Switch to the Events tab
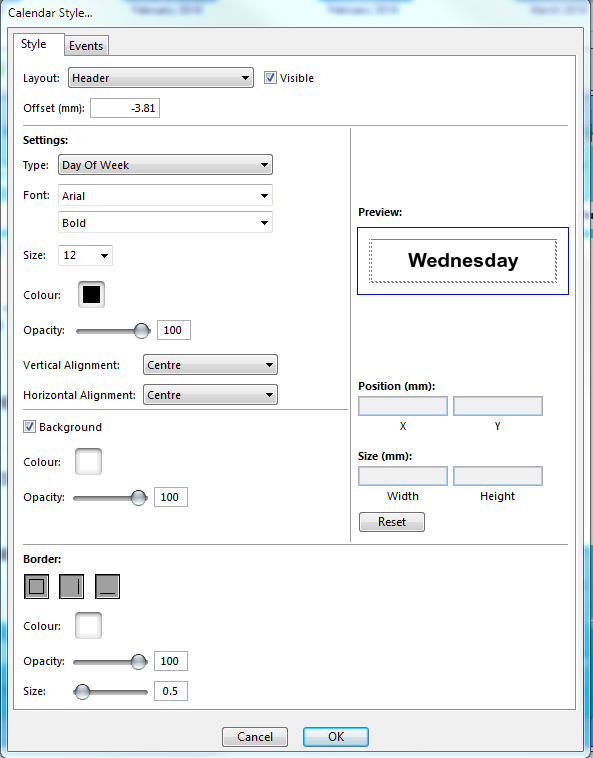The height and width of the screenshot is (758, 593). click(86, 45)
